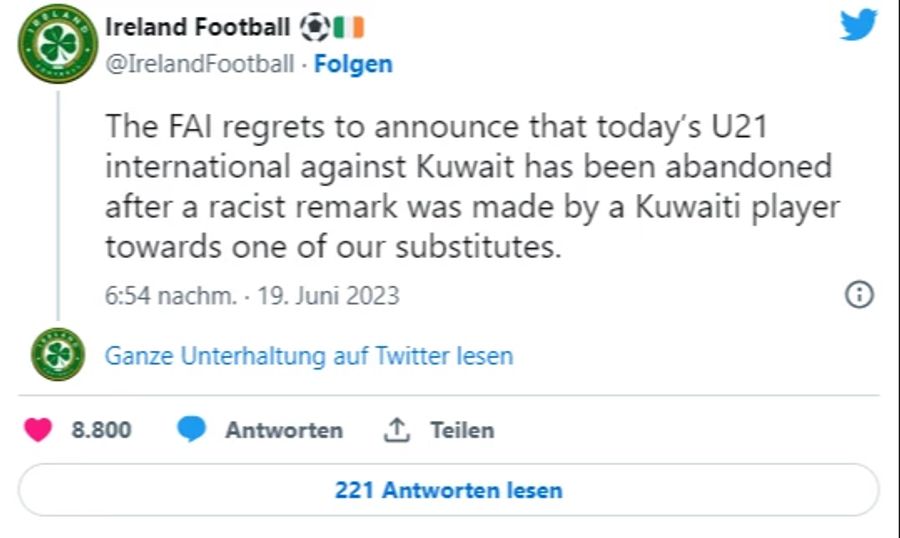Viewport: 900px width, 538px height.
Task: Click the share upload arrow icon
Action: 397,430
